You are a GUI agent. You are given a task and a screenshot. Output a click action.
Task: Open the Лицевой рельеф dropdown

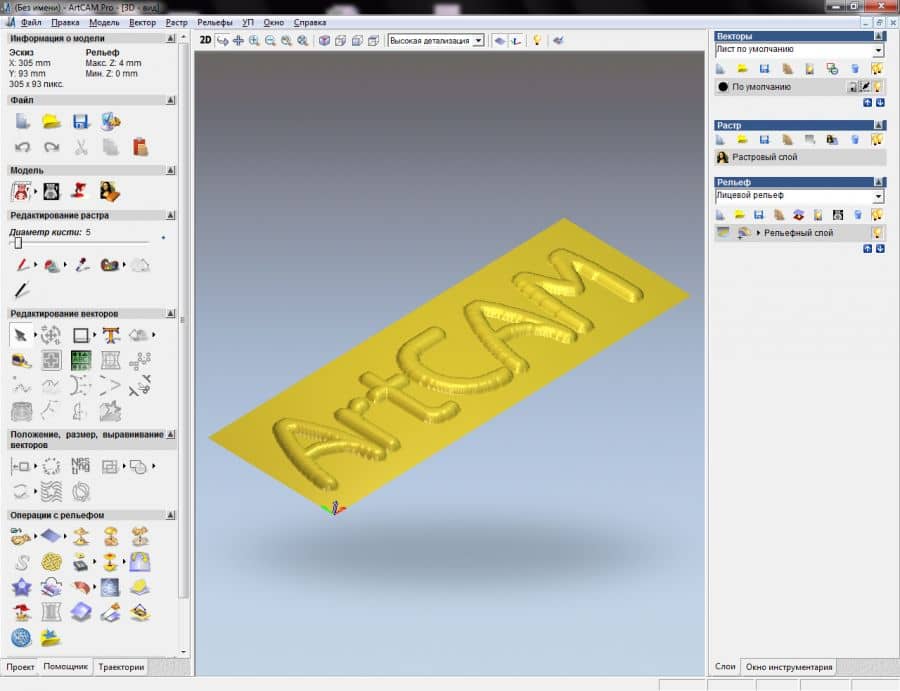[878, 196]
